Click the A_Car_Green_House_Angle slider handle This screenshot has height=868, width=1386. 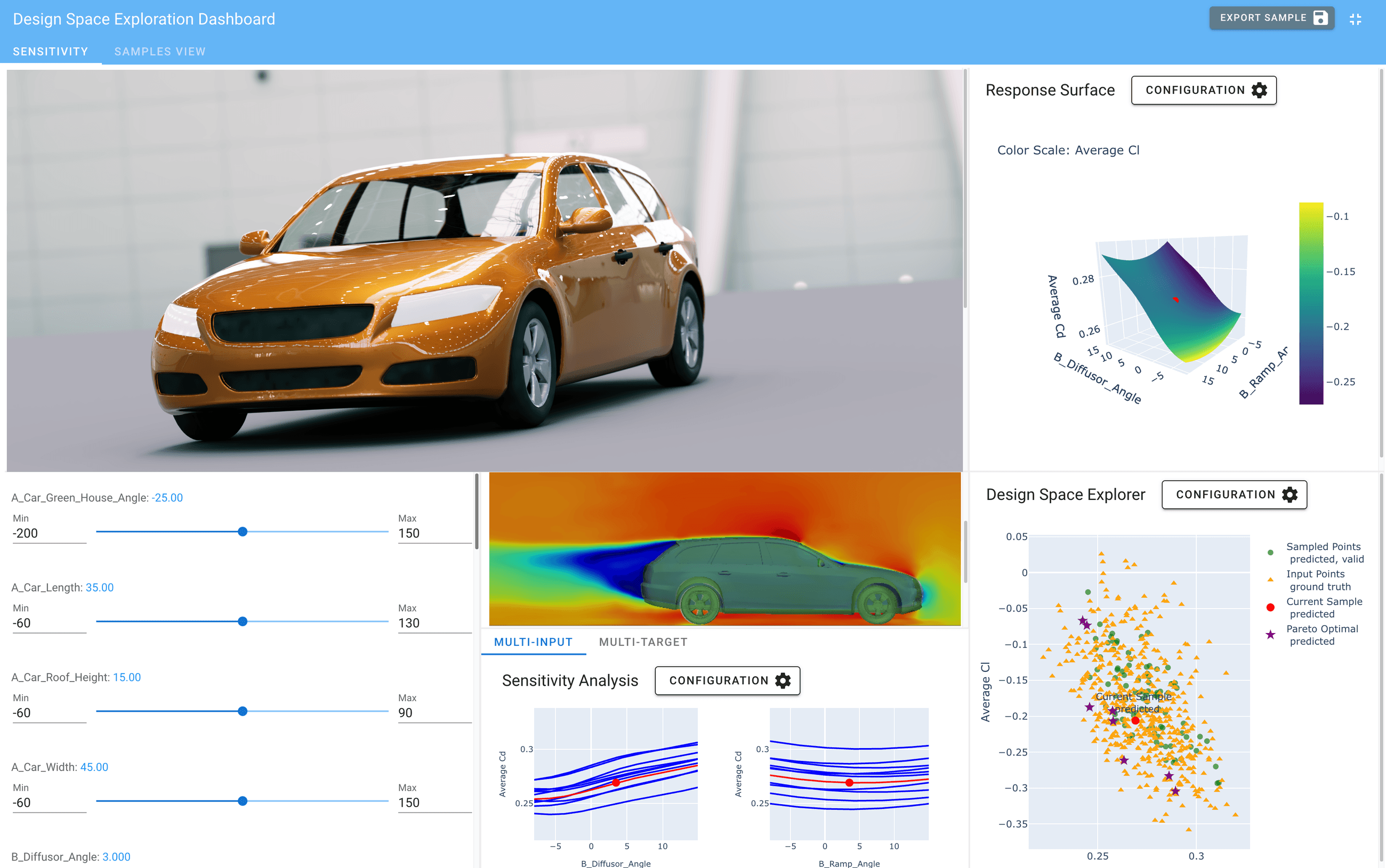243,532
